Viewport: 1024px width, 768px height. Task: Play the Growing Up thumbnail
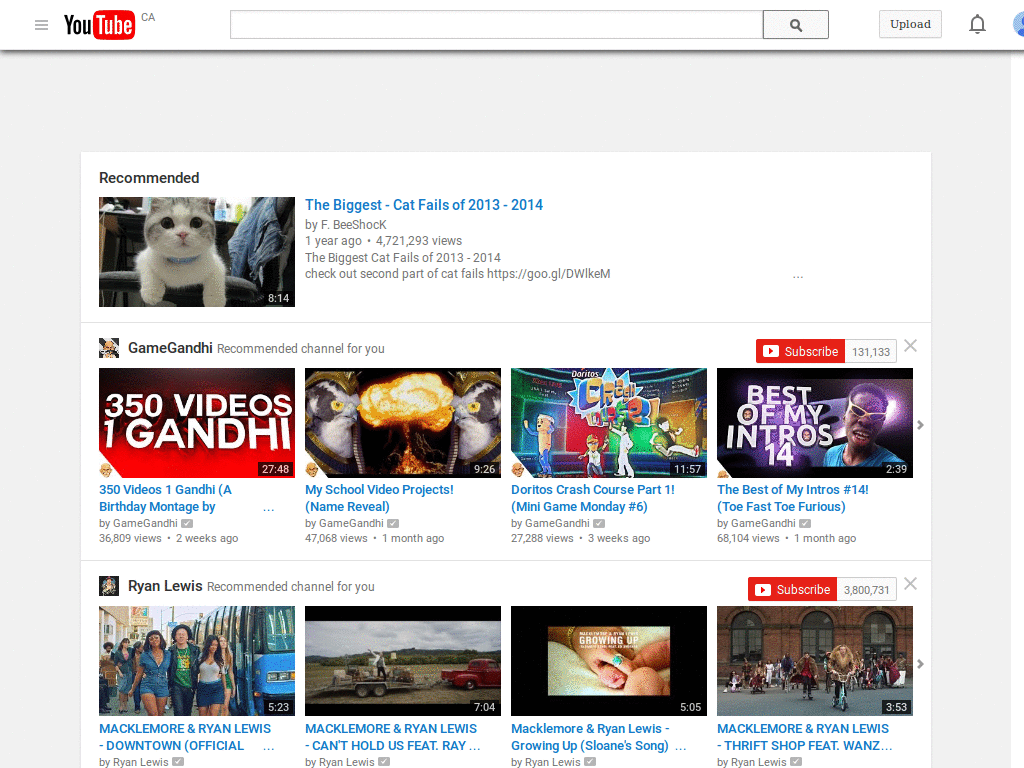(x=609, y=661)
